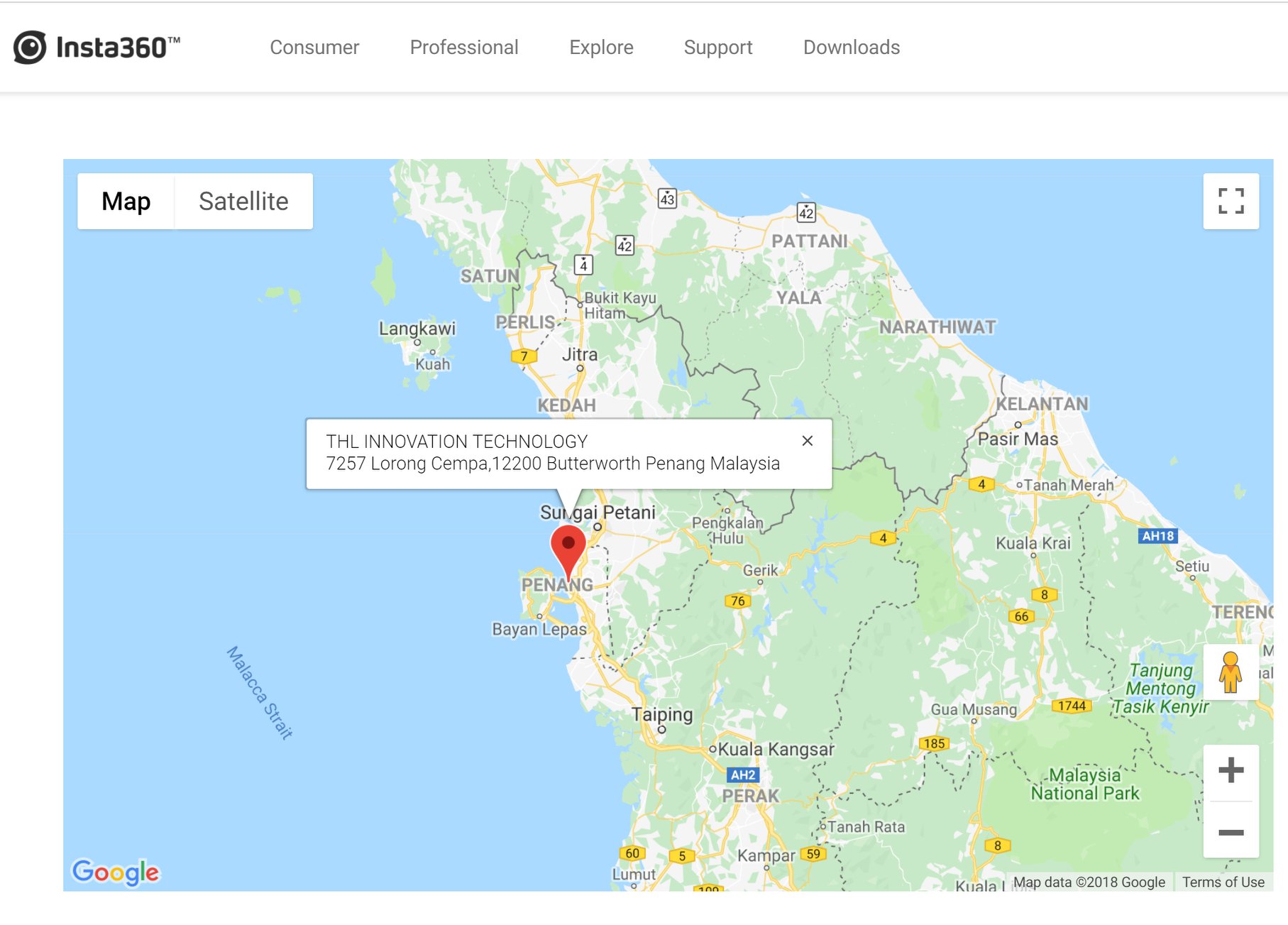Open the Downloads menu
The image size is (1288, 925).
pyautogui.click(x=852, y=48)
